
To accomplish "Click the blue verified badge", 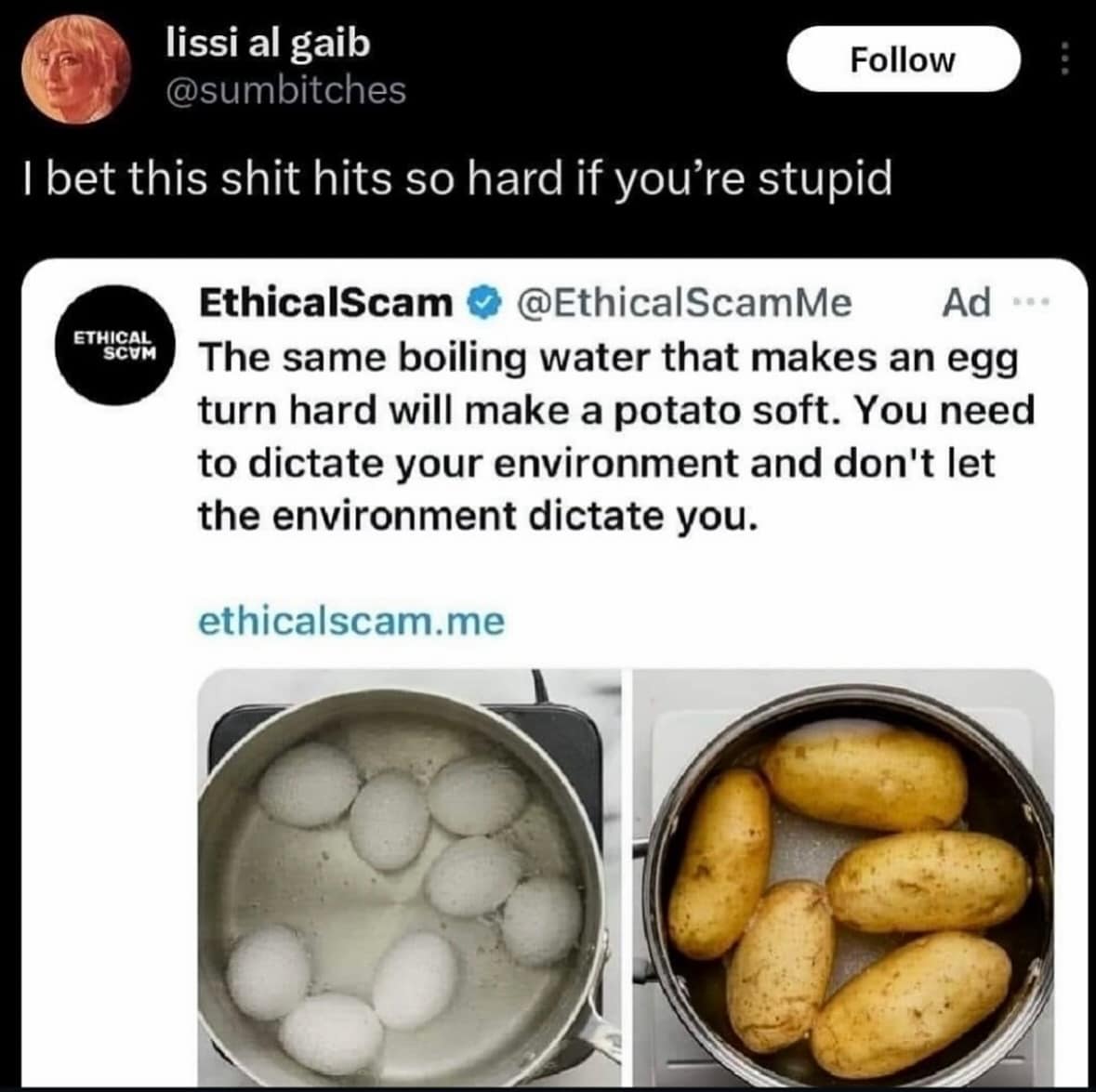I will coord(483,302).
